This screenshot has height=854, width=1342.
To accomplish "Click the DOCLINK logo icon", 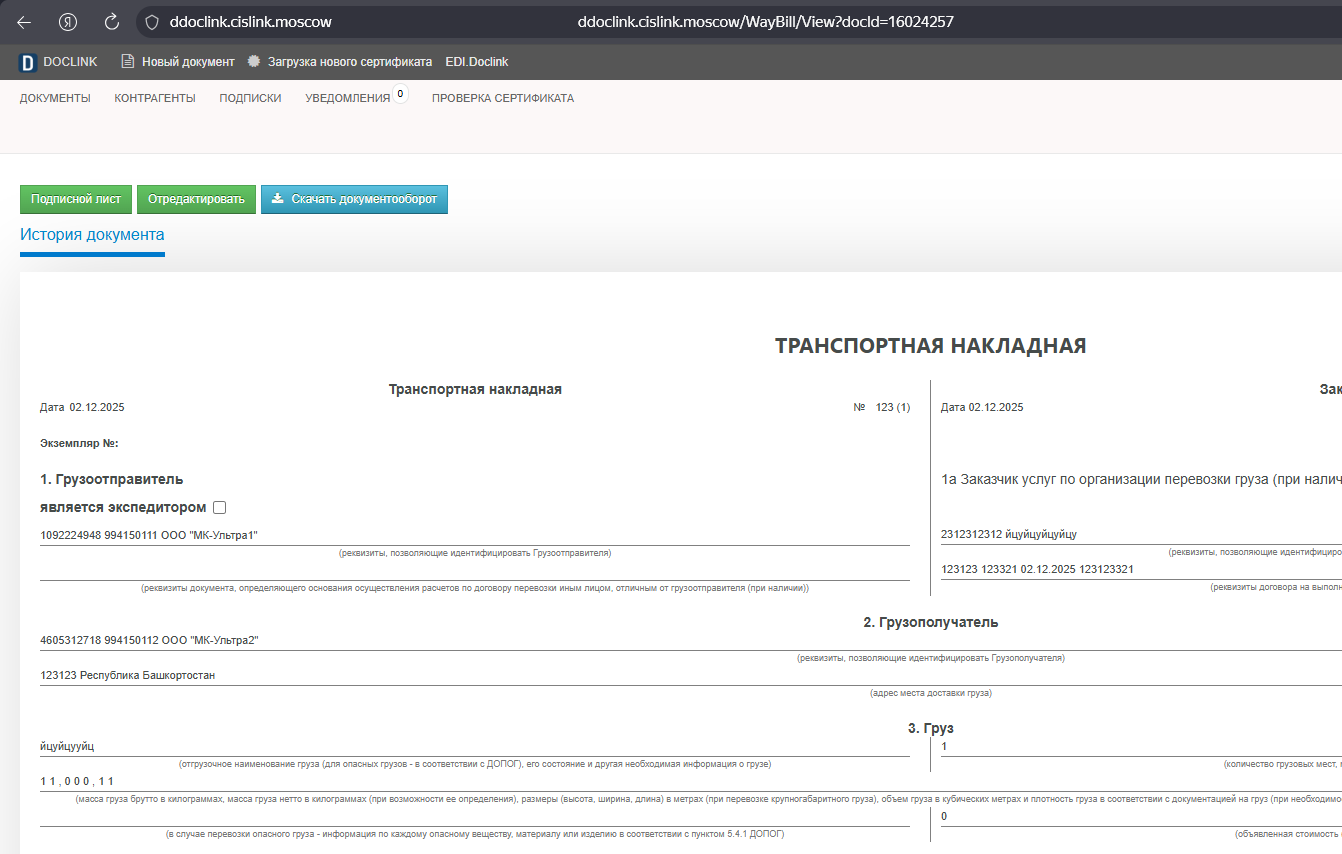I will [28, 62].
